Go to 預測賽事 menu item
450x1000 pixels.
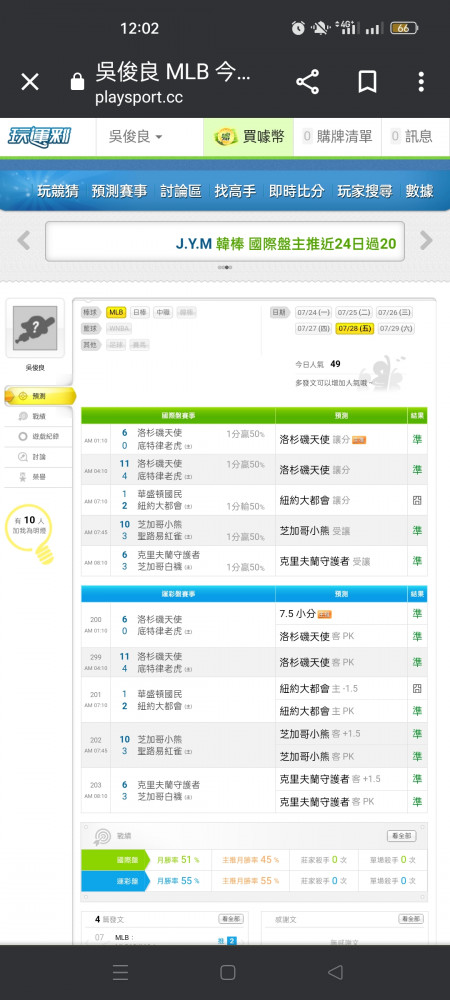click(x=119, y=191)
